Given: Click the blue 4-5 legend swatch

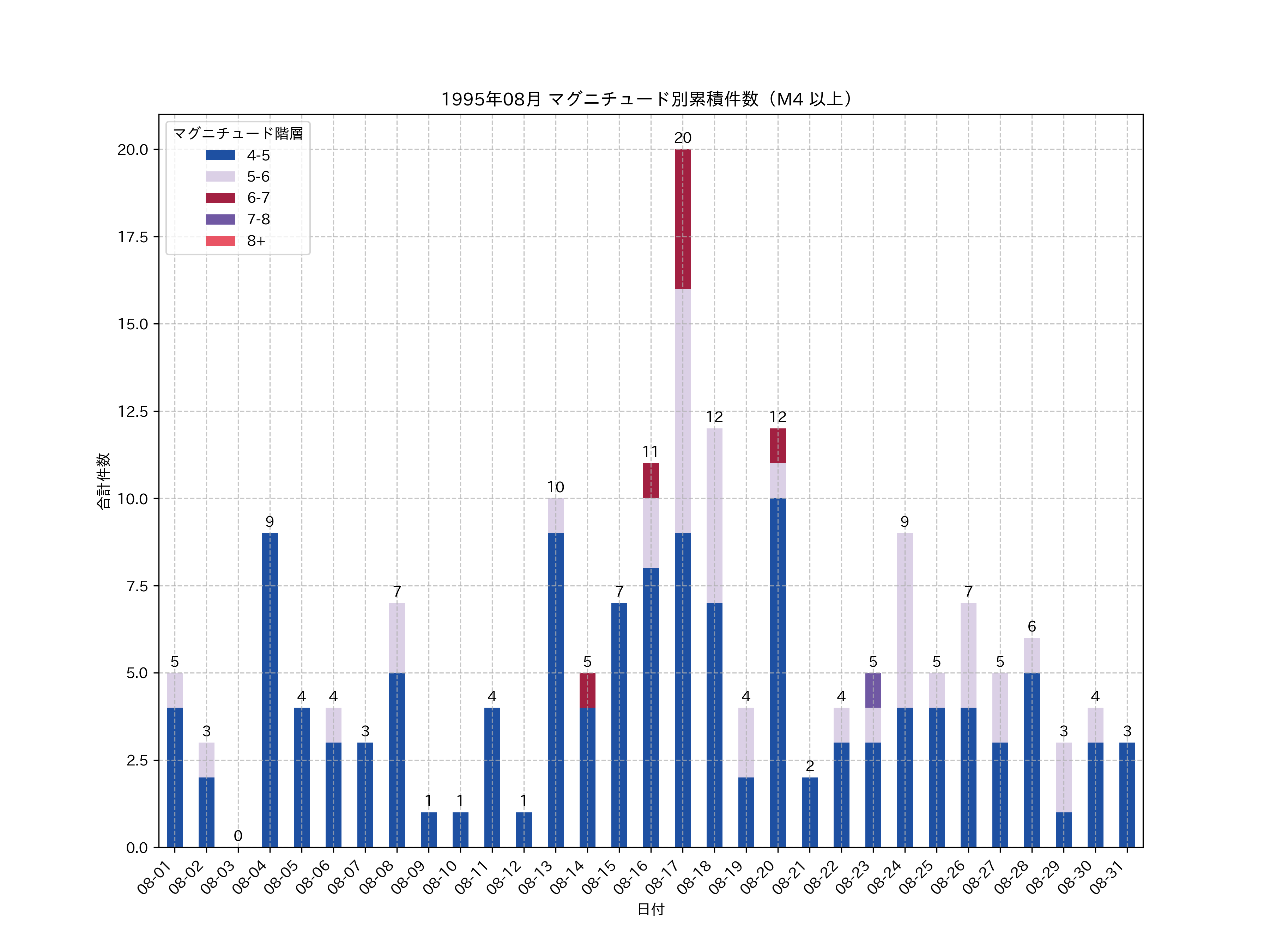Looking at the screenshot, I should tap(220, 155).
